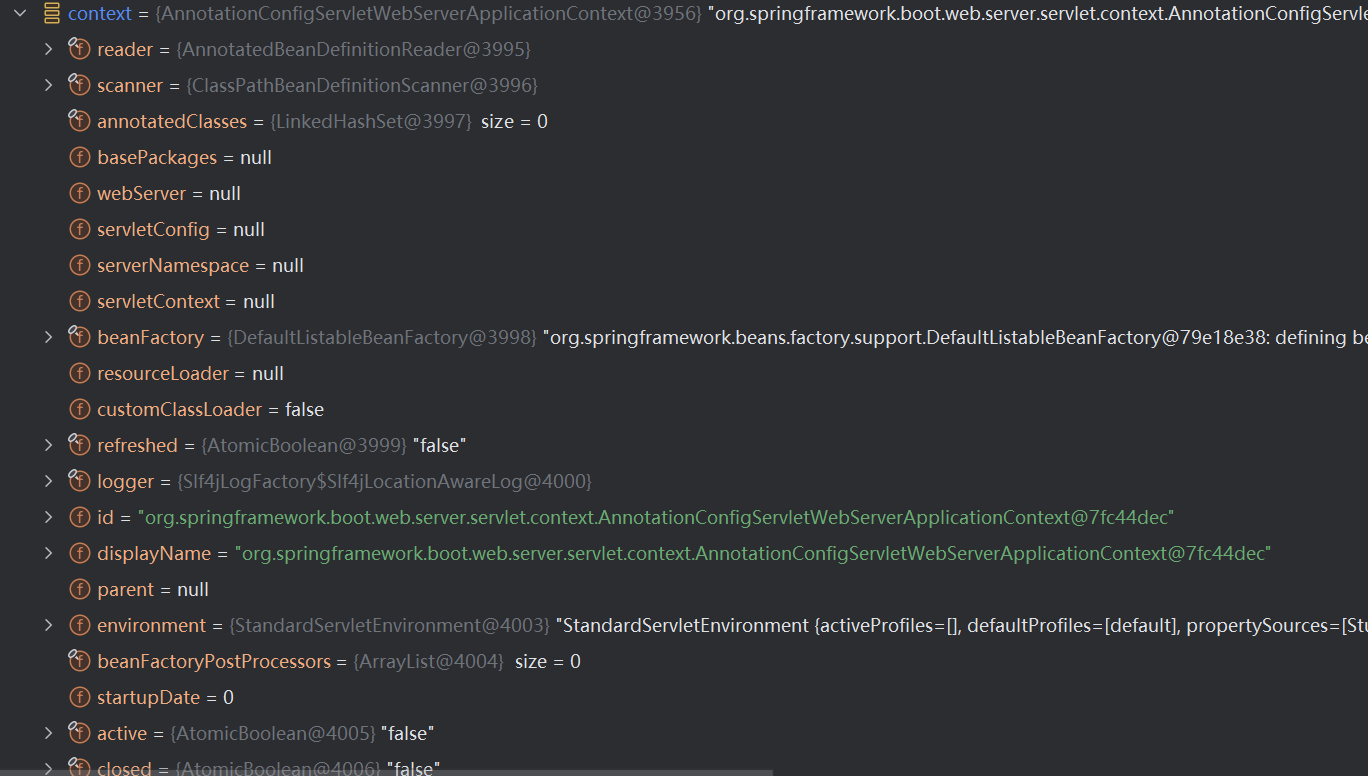
Task: Click the field icon next to reader
Action: pos(79,49)
